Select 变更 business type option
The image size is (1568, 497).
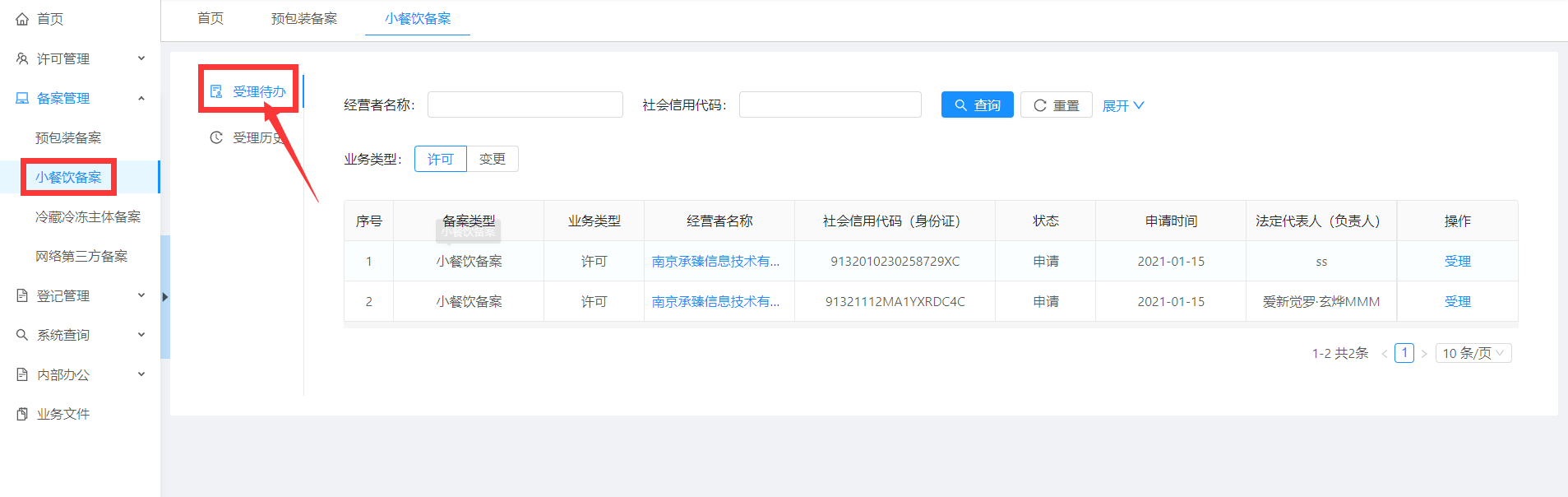point(493,159)
